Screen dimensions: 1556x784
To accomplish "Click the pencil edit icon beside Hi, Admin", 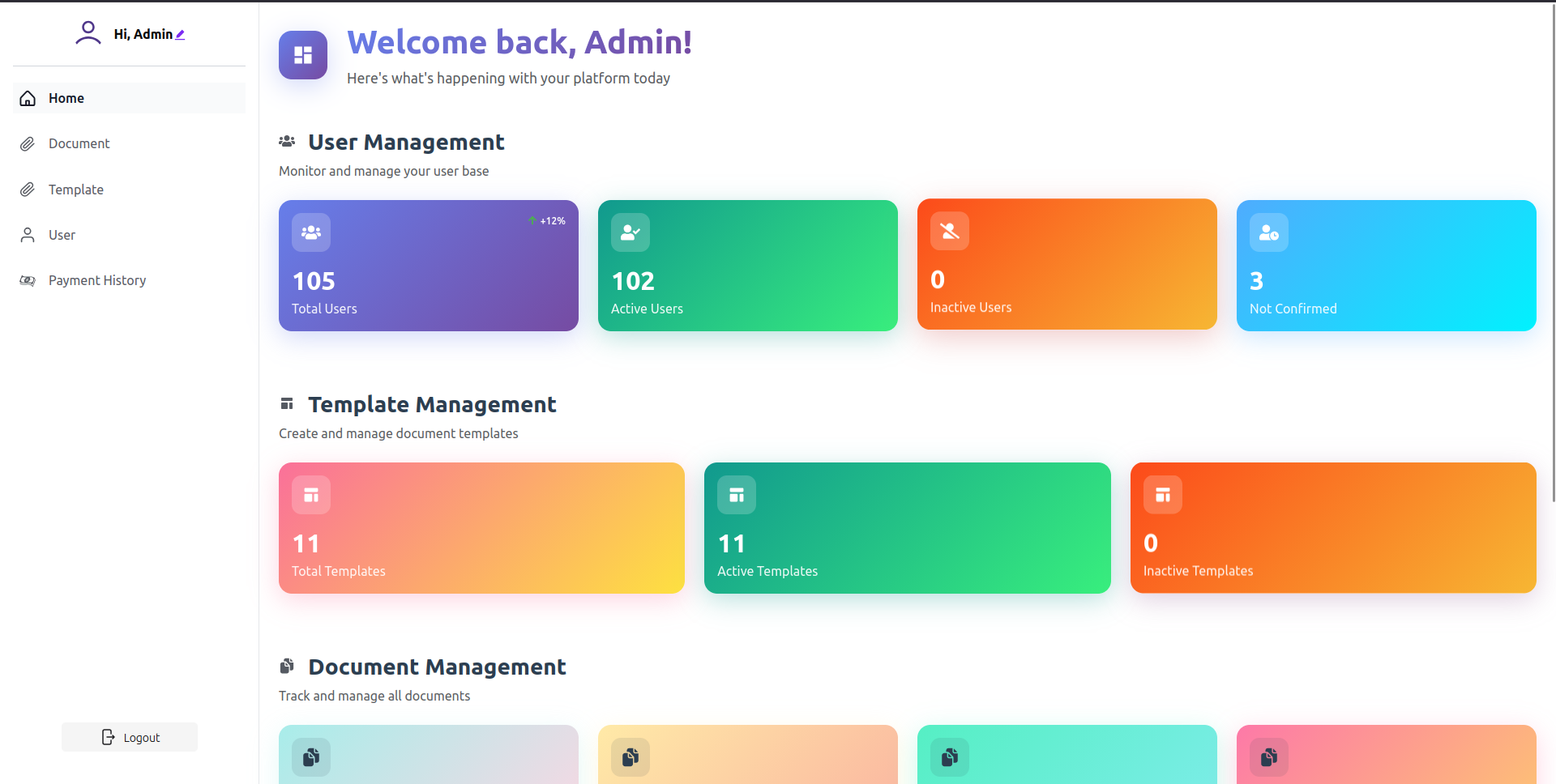I will (x=180, y=35).
